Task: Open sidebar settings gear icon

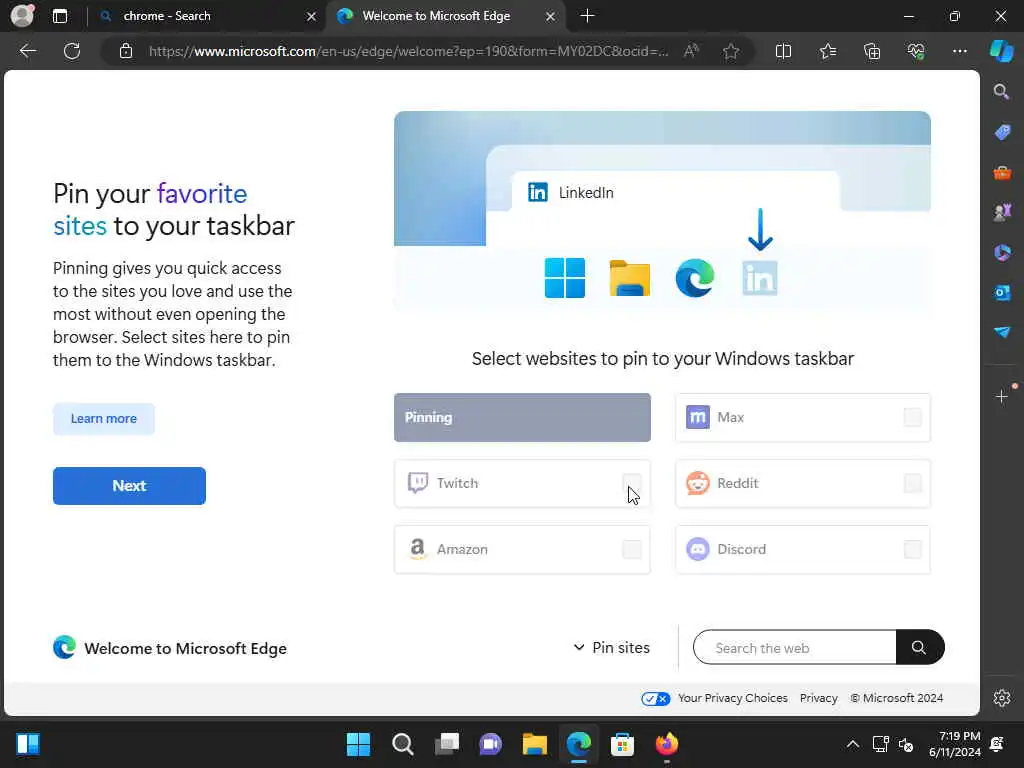Action: [x=1002, y=698]
